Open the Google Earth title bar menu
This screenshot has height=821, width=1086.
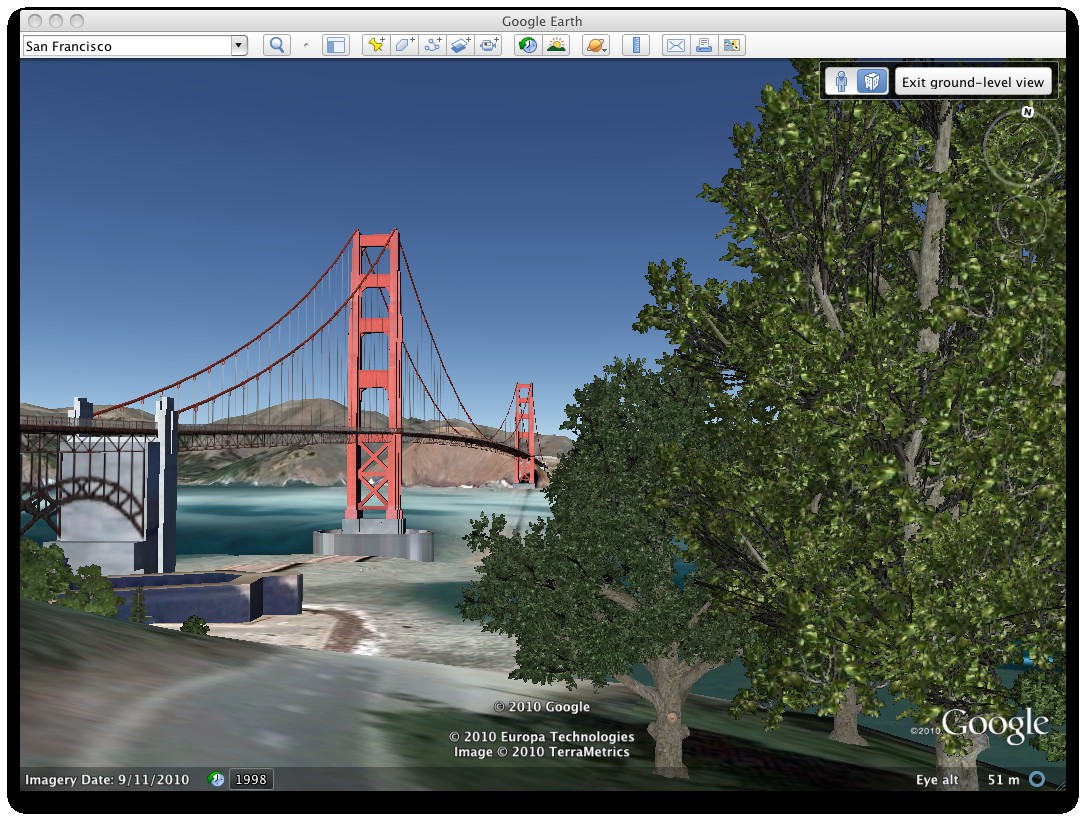coord(541,21)
